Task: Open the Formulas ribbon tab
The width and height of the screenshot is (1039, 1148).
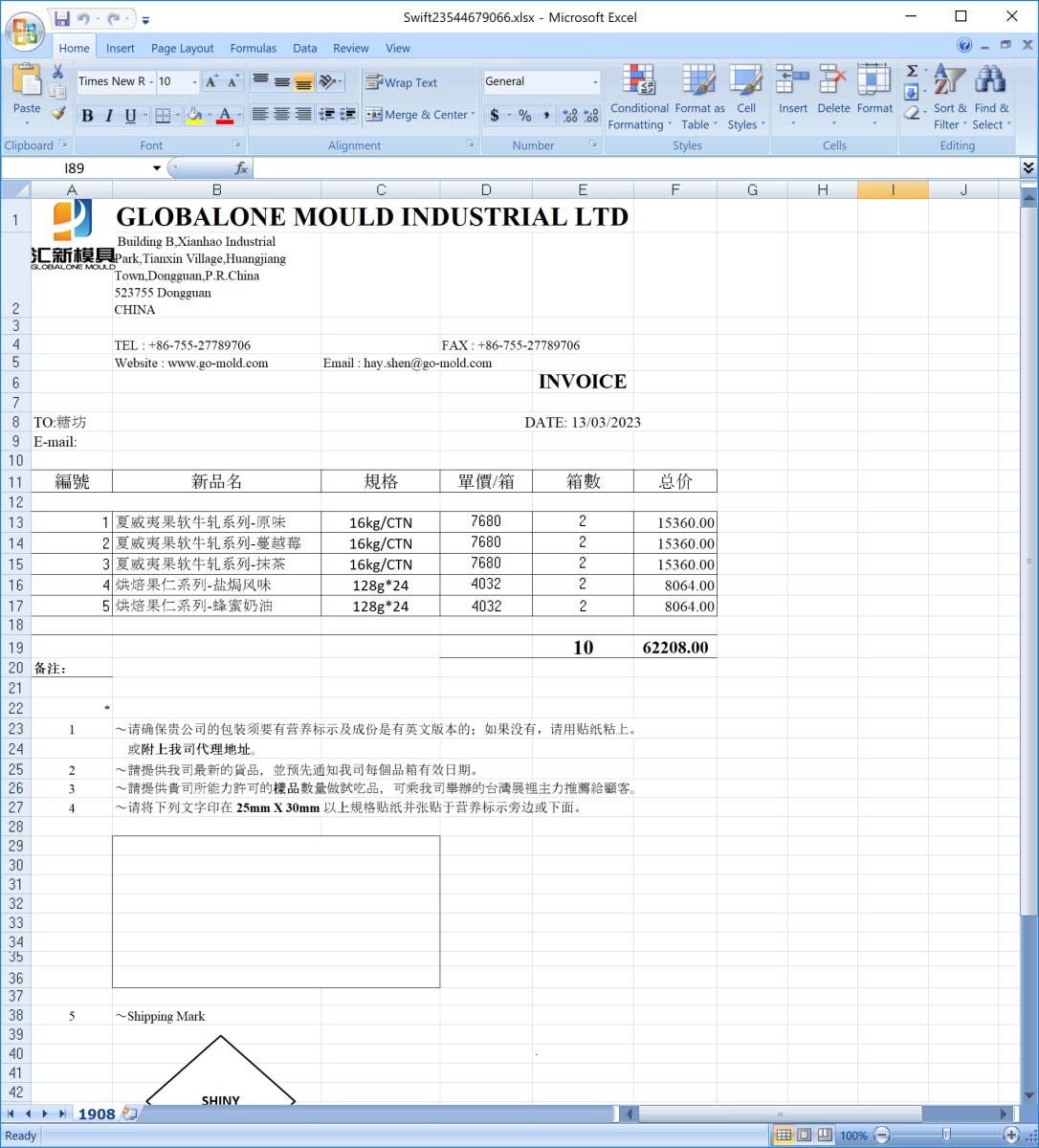Action: 254,49
